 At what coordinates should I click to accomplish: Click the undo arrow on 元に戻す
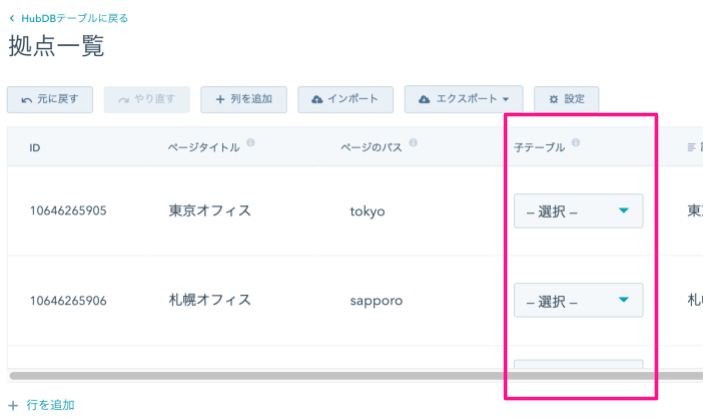(x=26, y=99)
